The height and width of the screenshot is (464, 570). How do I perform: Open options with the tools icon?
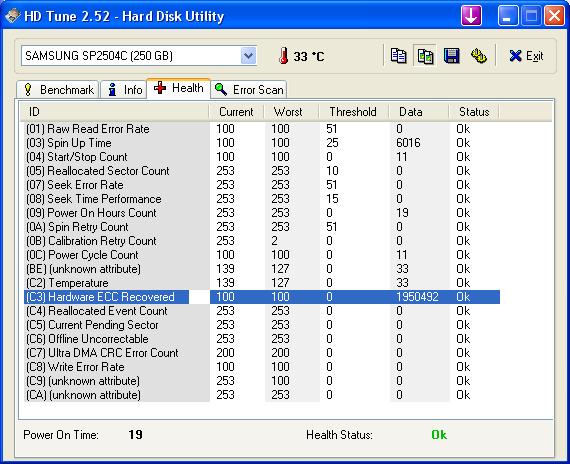click(478, 56)
